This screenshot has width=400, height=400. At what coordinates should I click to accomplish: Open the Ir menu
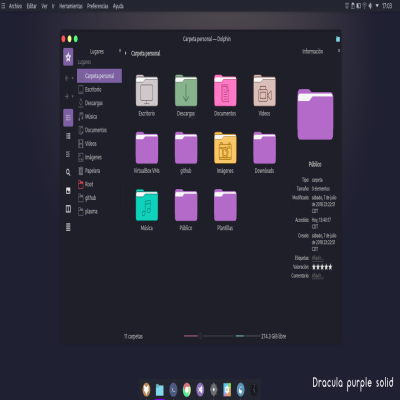[53, 6]
